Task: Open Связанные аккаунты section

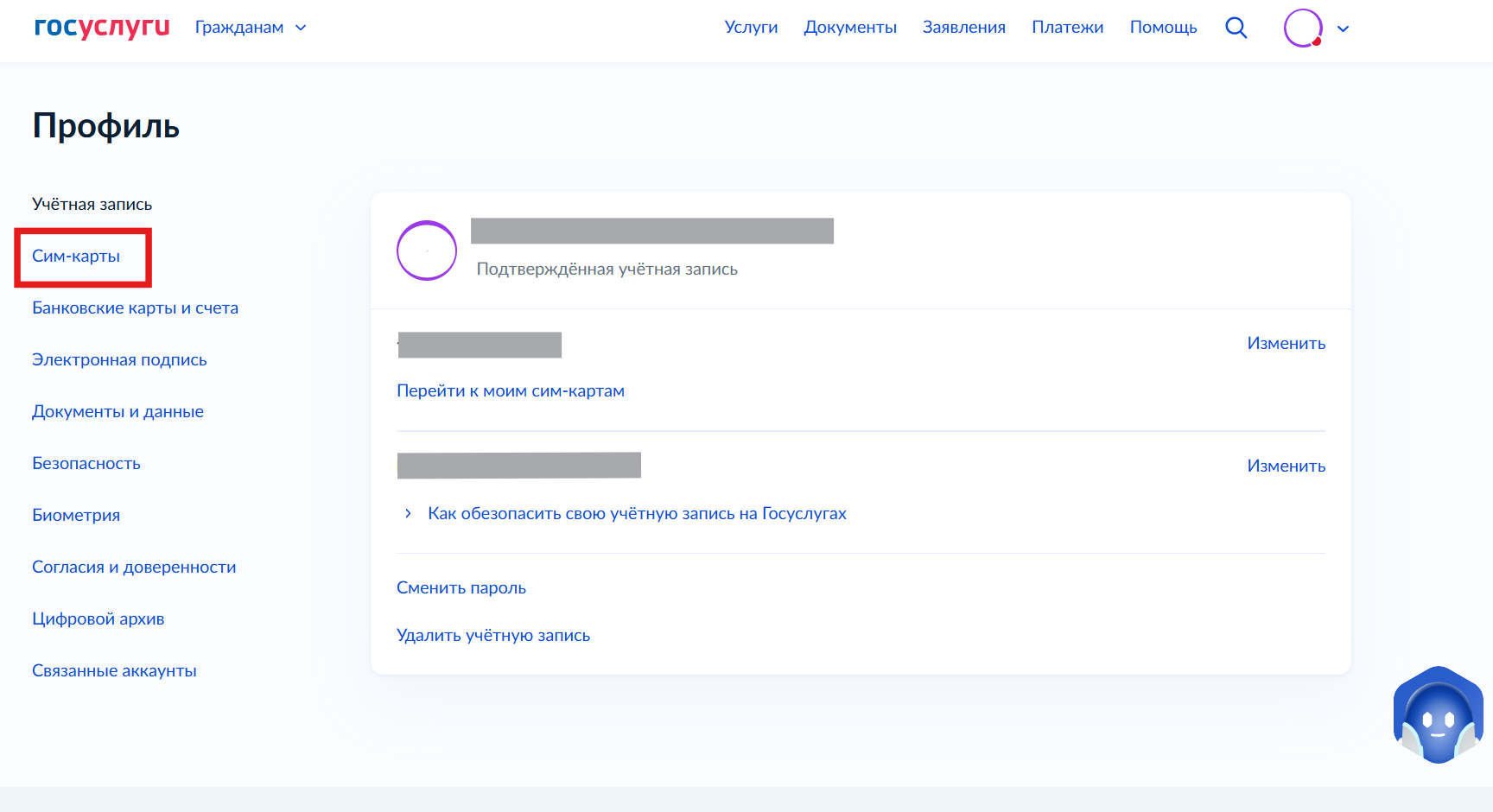Action: [x=114, y=671]
